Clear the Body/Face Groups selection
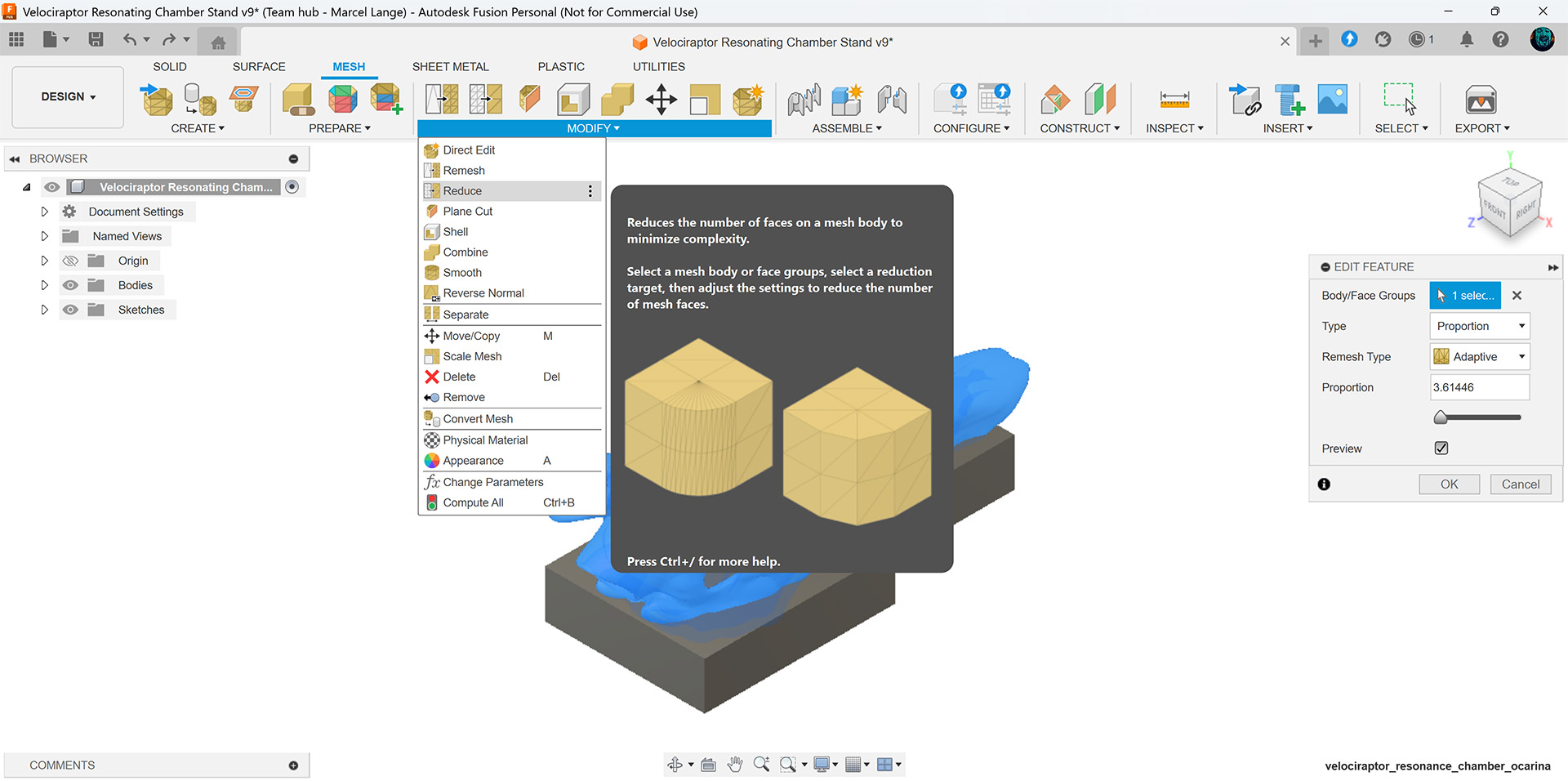The width and height of the screenshot is (1568, 781). (x=1517, y=296)
